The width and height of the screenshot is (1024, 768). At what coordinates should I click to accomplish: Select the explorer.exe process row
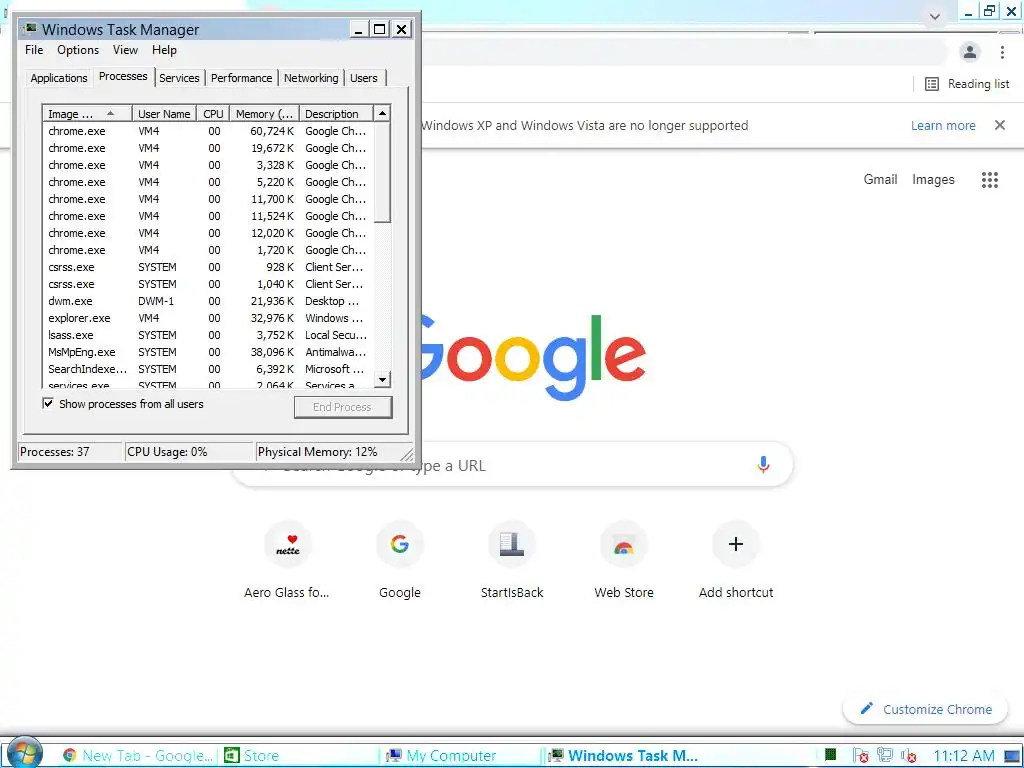coord(208,317)
